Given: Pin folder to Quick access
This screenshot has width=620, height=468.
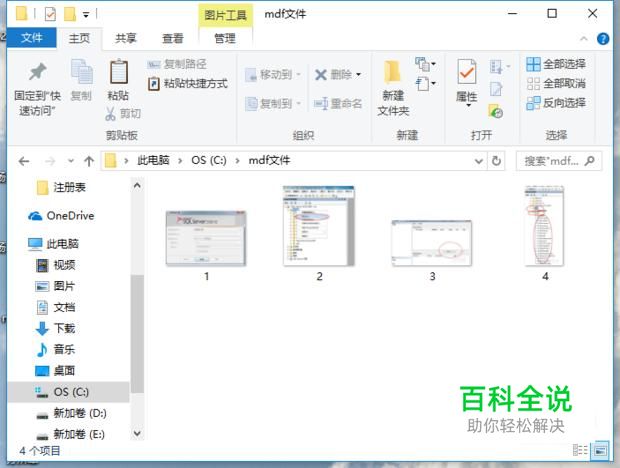Looking at the screenshot, I should coord(37,89).
